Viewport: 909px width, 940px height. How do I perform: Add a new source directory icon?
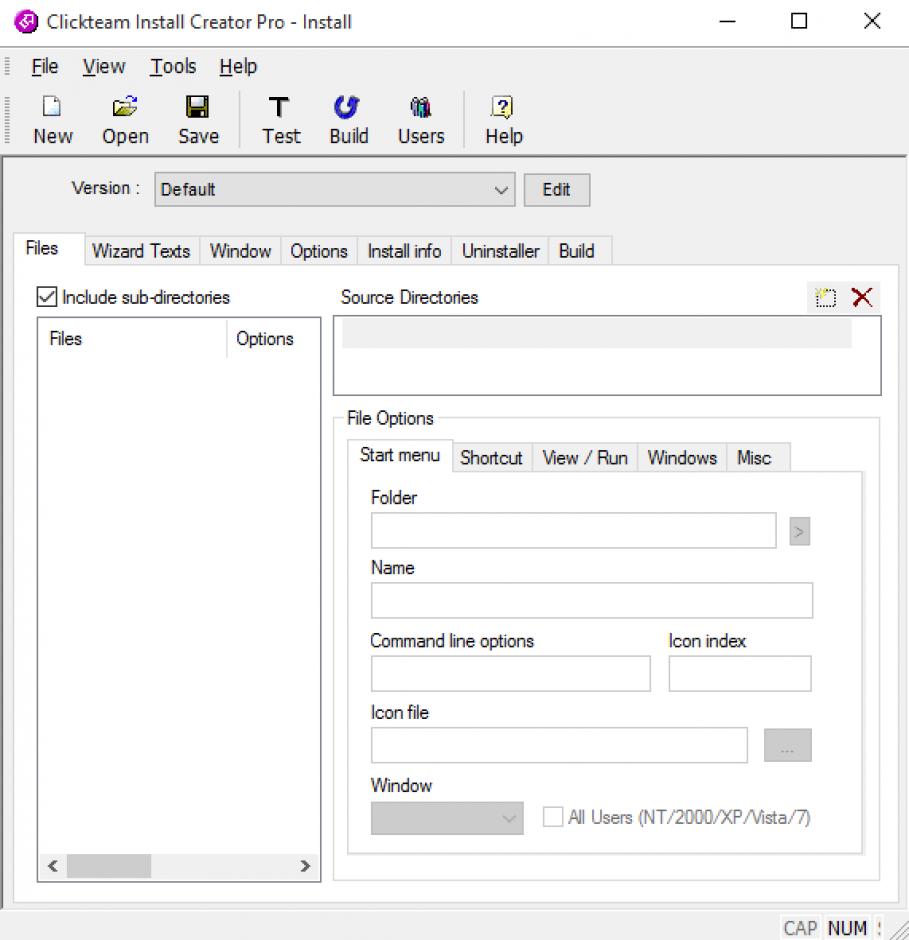[826, 297]
